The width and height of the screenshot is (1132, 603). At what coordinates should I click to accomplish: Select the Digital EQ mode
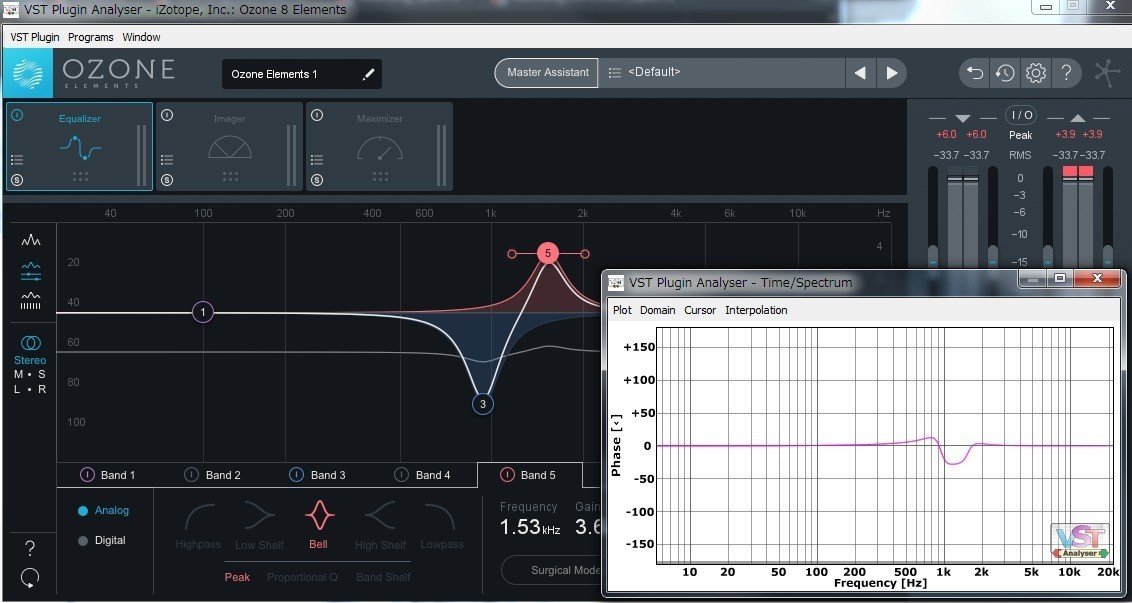tap(102, 540)
